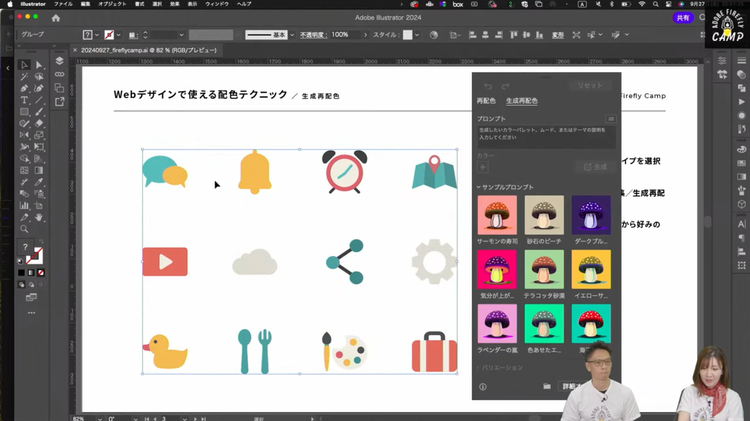This screenshot has width=750, height=421.
Task: Click the Home icon
Action: 56,18
